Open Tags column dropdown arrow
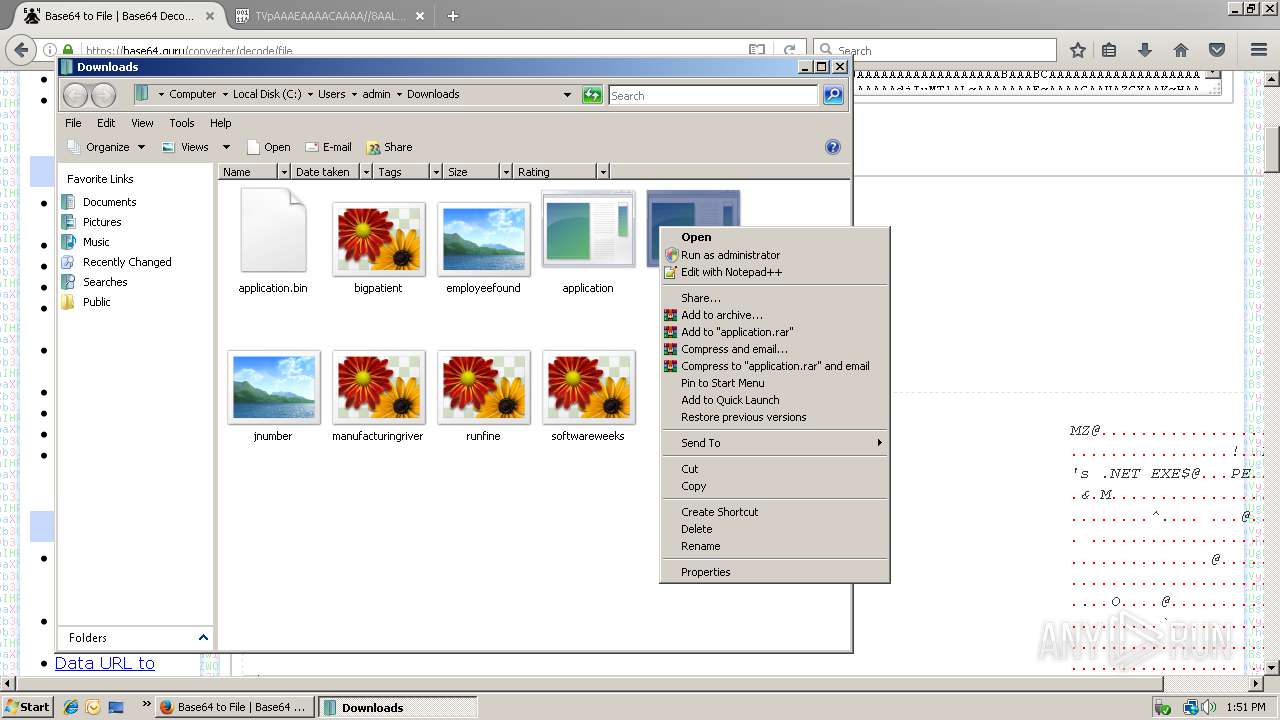Viewport: 1280px width, 720px height. 435,172
